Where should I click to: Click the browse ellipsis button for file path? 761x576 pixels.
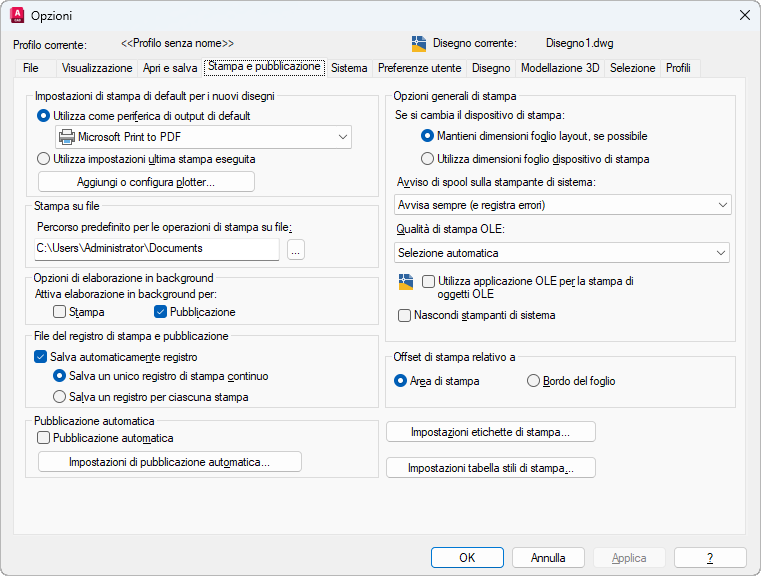point(295,249)
